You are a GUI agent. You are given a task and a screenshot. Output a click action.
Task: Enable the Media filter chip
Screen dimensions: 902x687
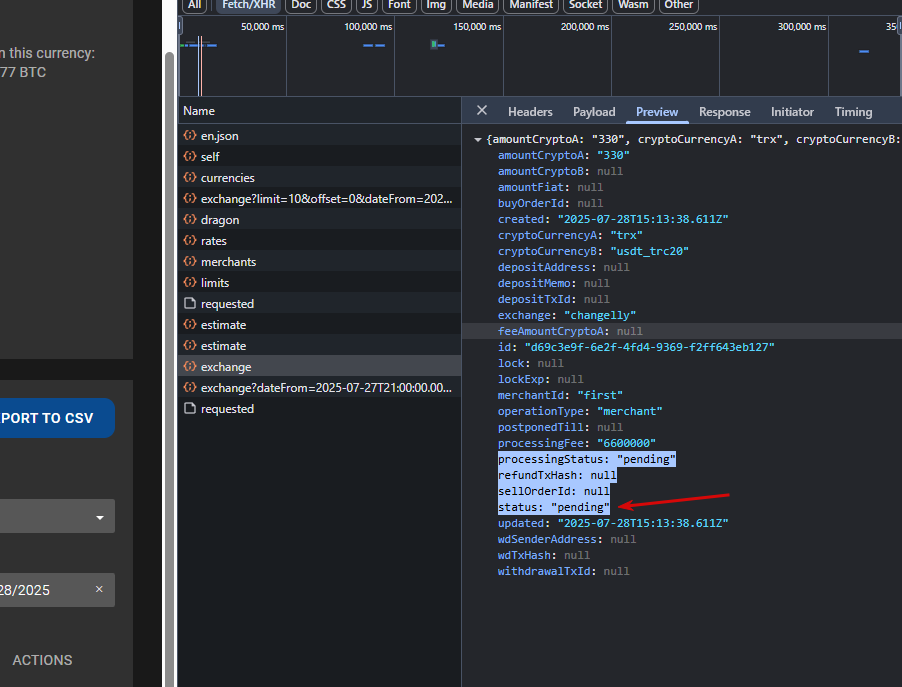[477, 5]
